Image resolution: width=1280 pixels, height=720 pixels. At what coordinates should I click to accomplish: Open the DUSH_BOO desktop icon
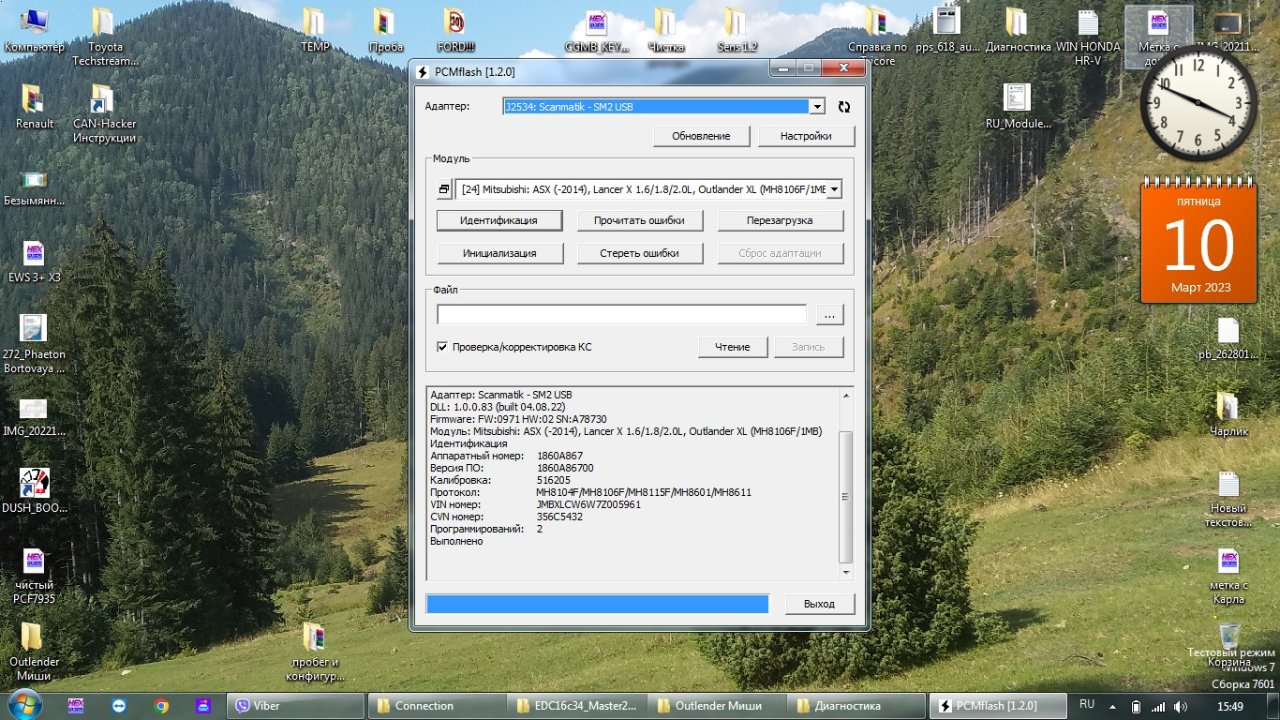coord(33,485)
